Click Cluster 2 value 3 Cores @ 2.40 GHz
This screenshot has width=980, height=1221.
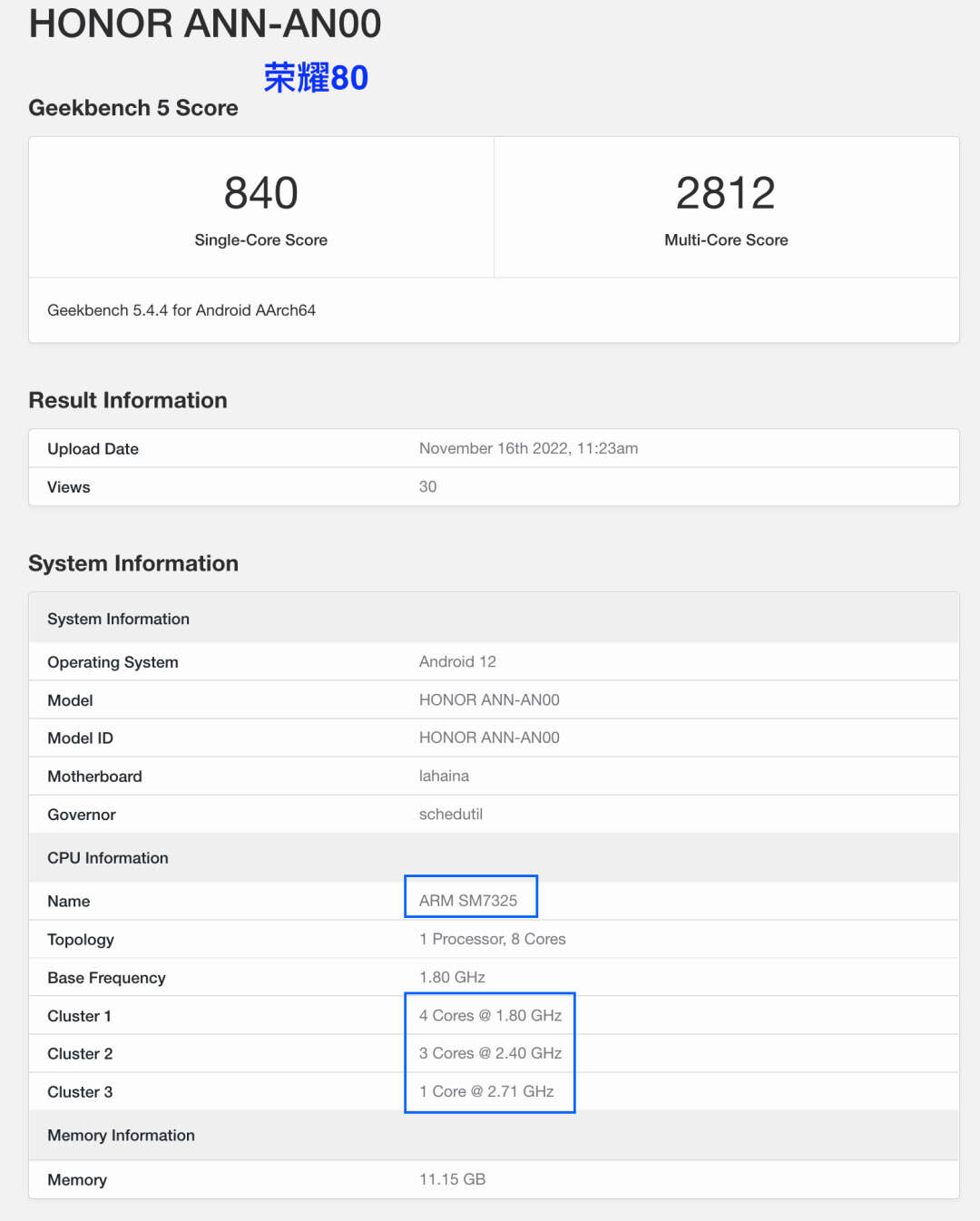[490, 1053]
